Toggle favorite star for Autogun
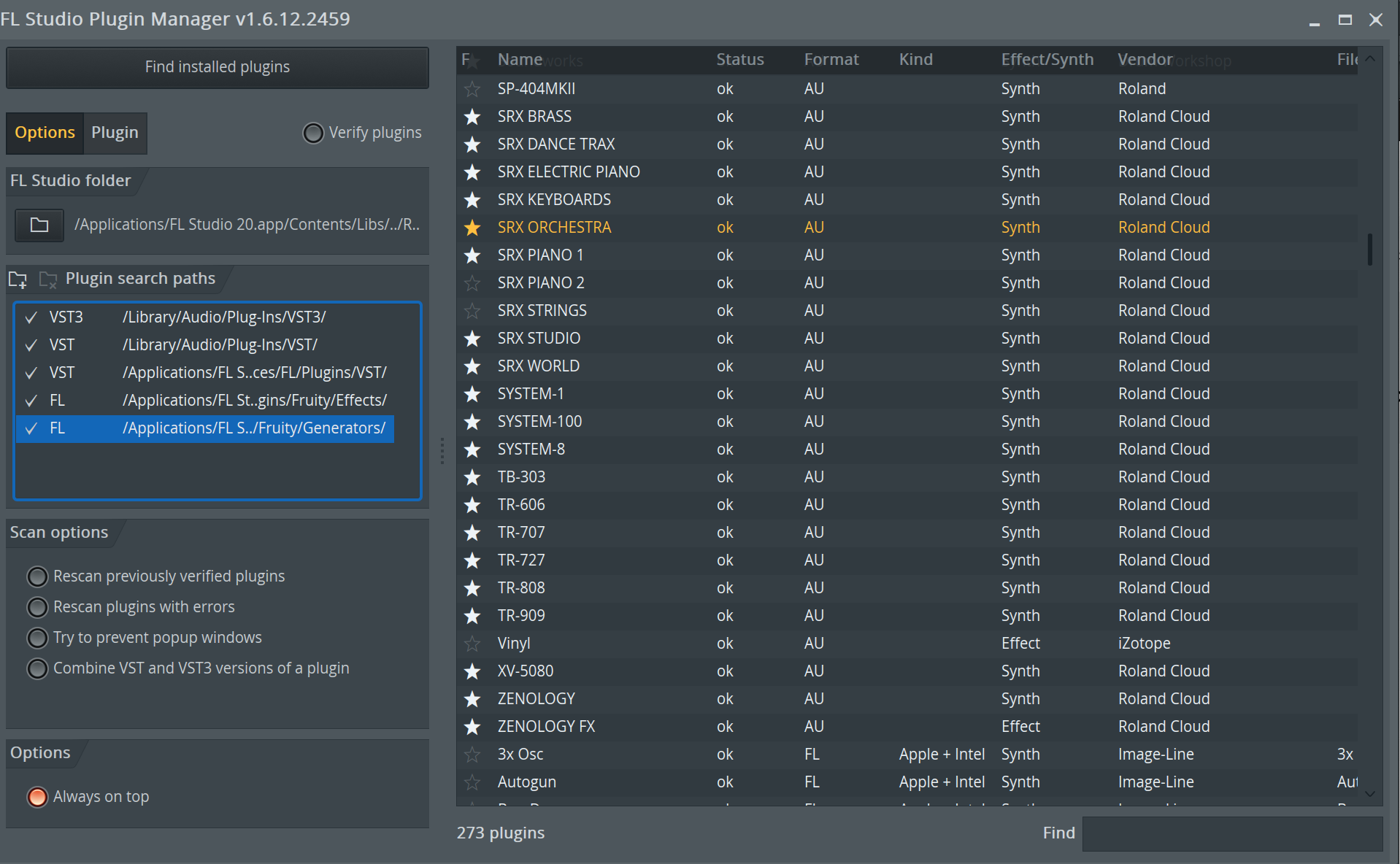 point(472,782)
